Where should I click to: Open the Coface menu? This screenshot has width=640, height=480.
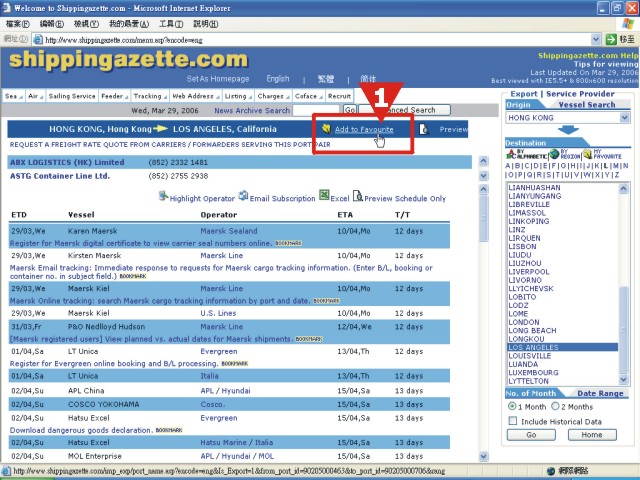309,96
